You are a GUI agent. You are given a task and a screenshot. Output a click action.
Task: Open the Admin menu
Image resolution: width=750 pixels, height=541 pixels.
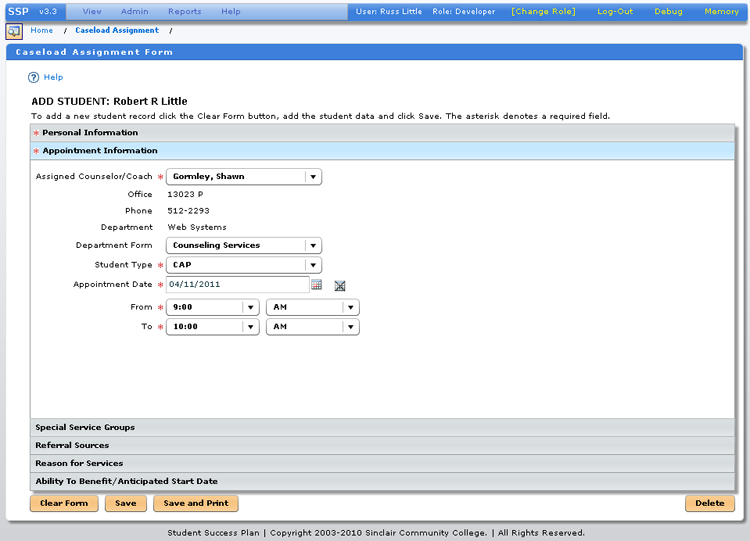[x=134, y=12]
